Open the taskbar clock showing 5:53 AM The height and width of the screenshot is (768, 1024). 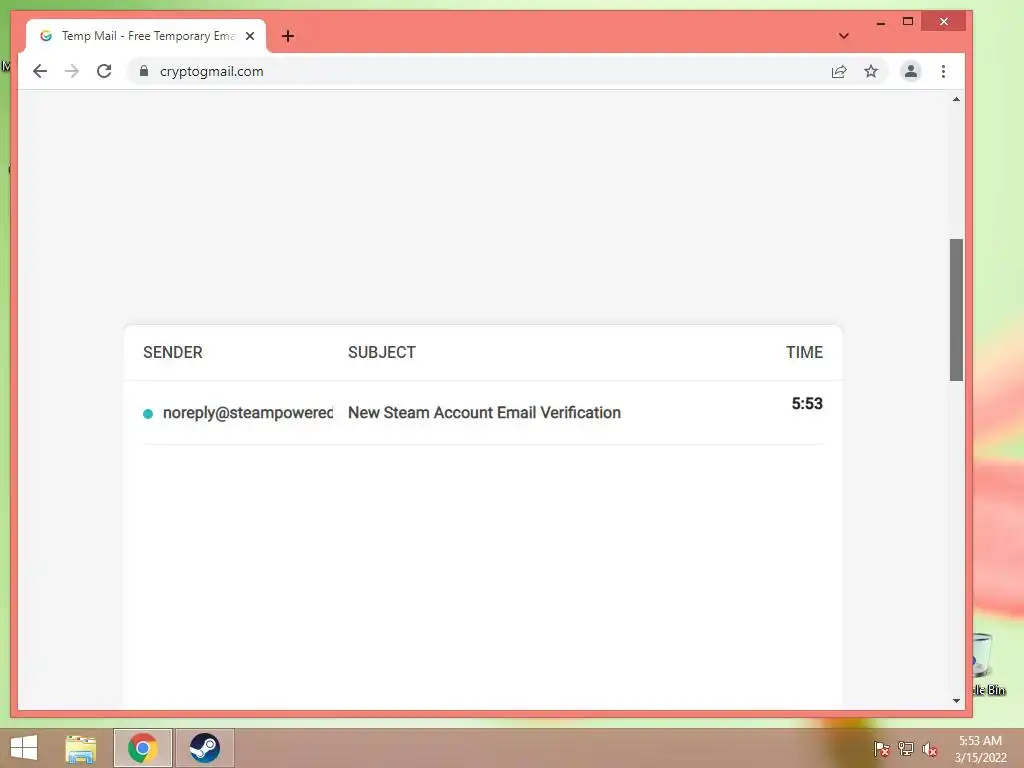tap(980, 749)
